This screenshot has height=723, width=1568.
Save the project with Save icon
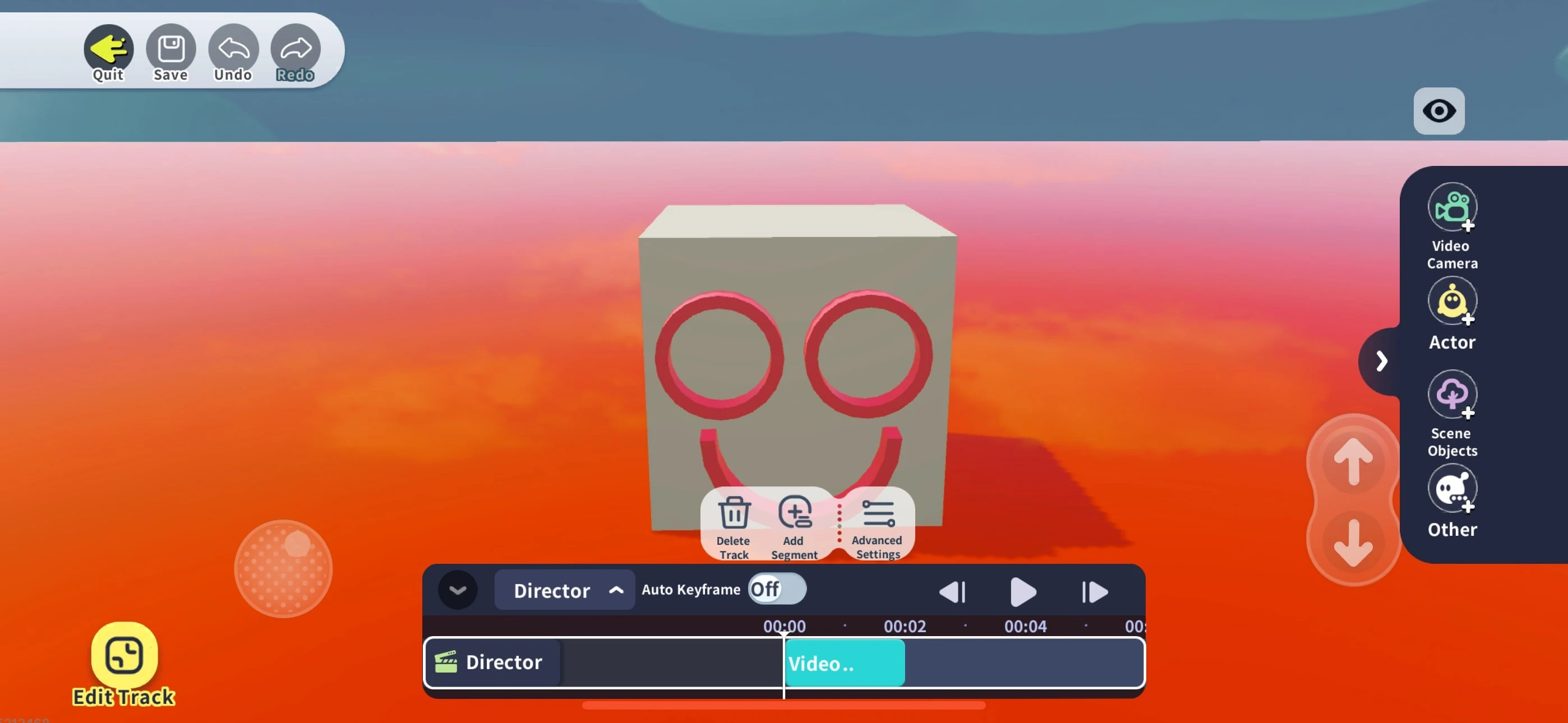pos(171,48)
